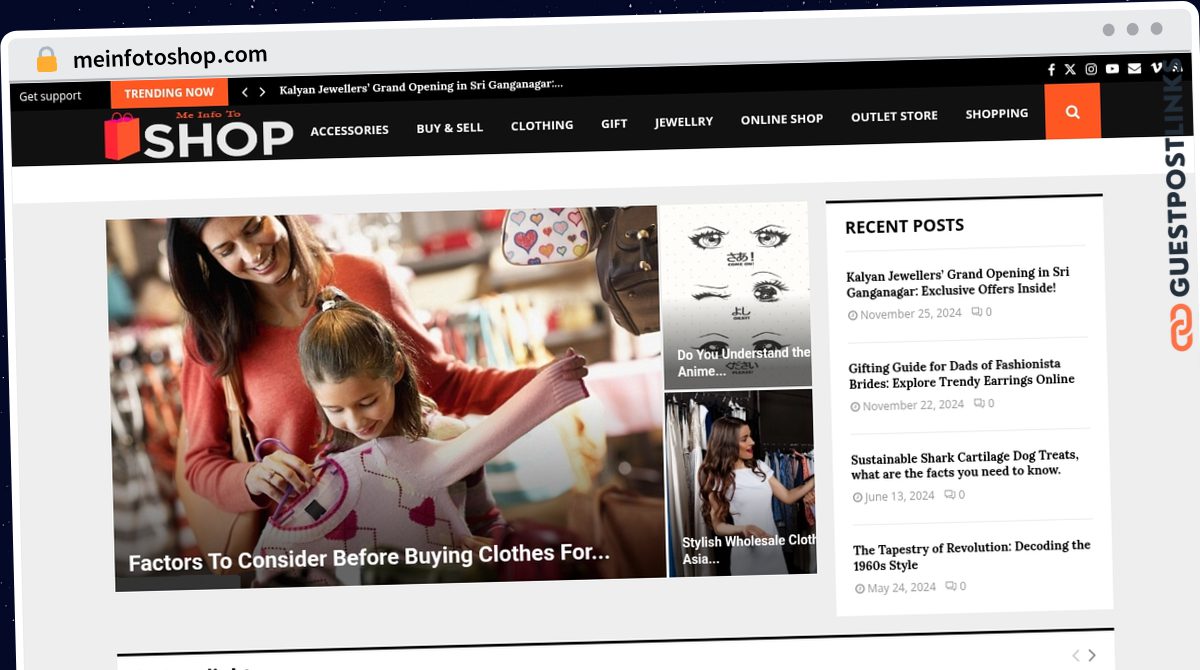Click the meinfotoshop.com address text
This screenshot has height=670, width=1200.
coord(170,56)
